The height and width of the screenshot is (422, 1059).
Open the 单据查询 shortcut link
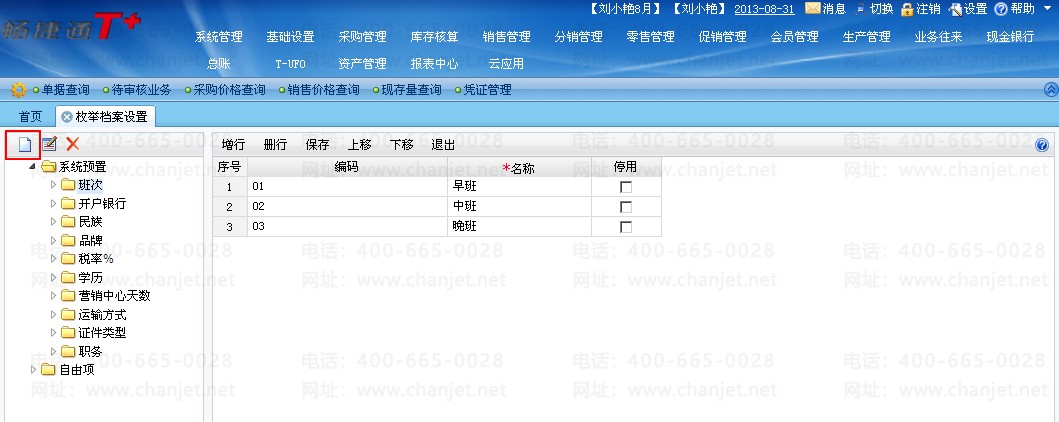(66, 90)
